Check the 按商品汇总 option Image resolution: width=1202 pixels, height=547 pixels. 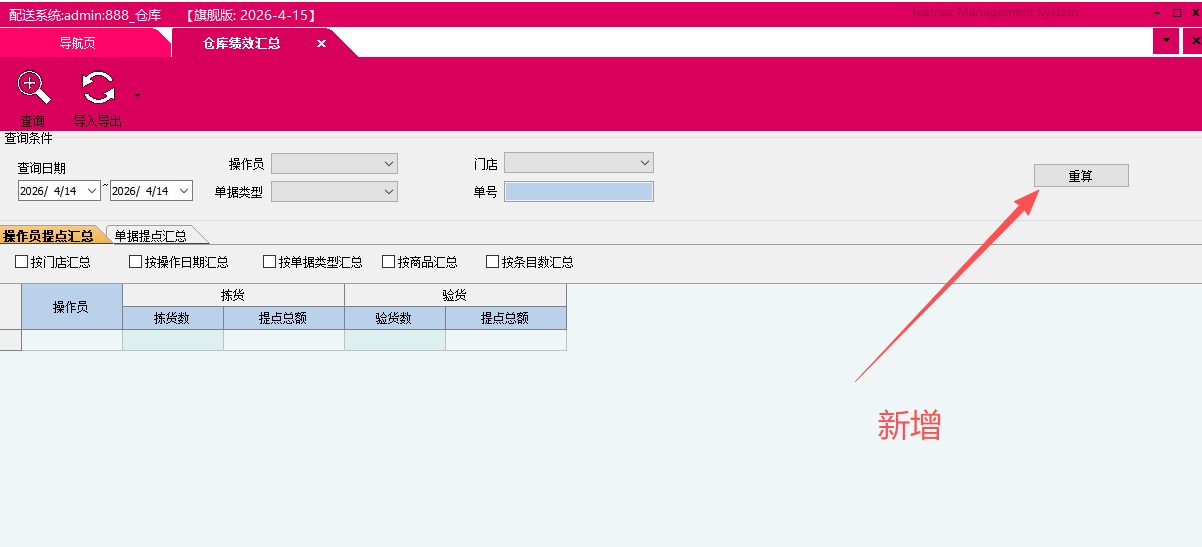click(x=389, y=262)
